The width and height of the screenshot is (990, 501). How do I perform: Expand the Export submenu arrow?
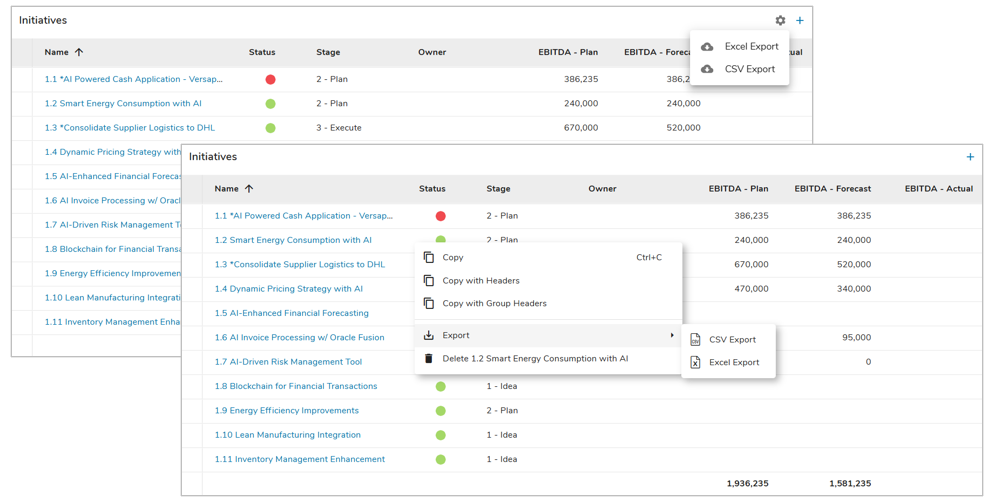tap(672, 336)
